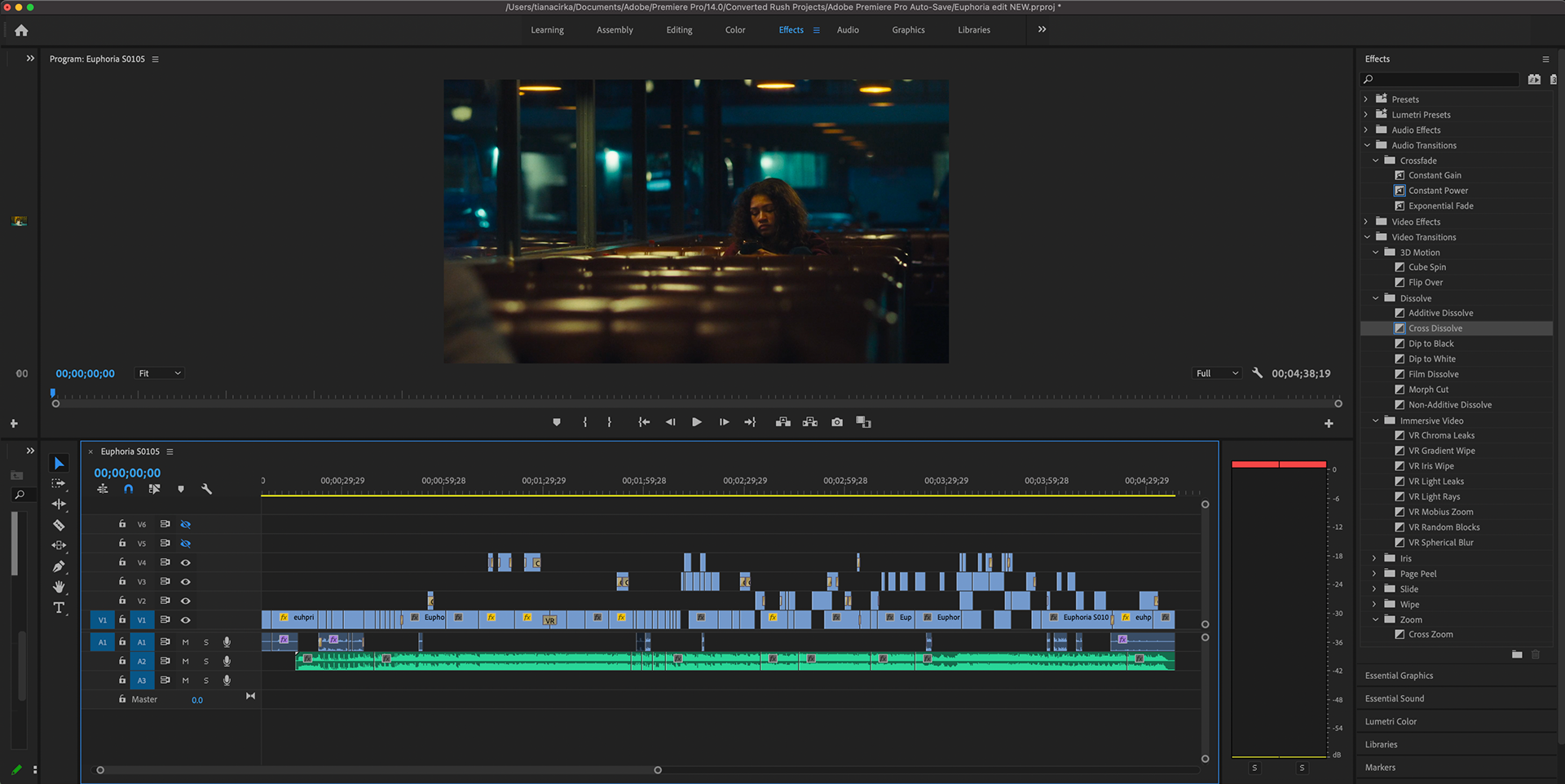Toggle V5 track output eye
This screenshot has width=1565, height=784.
pyautogui.click(x=186, y=544)
